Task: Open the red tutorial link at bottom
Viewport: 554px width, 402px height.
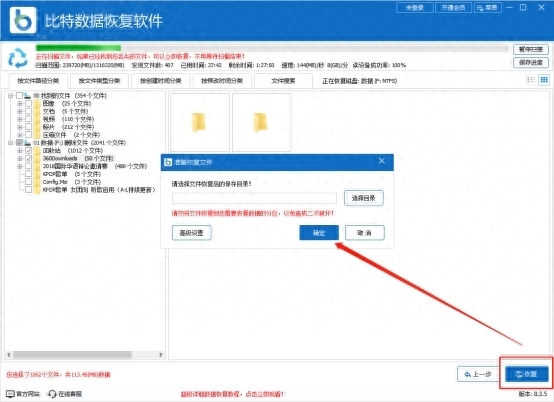Action: [x=232, y=394]
